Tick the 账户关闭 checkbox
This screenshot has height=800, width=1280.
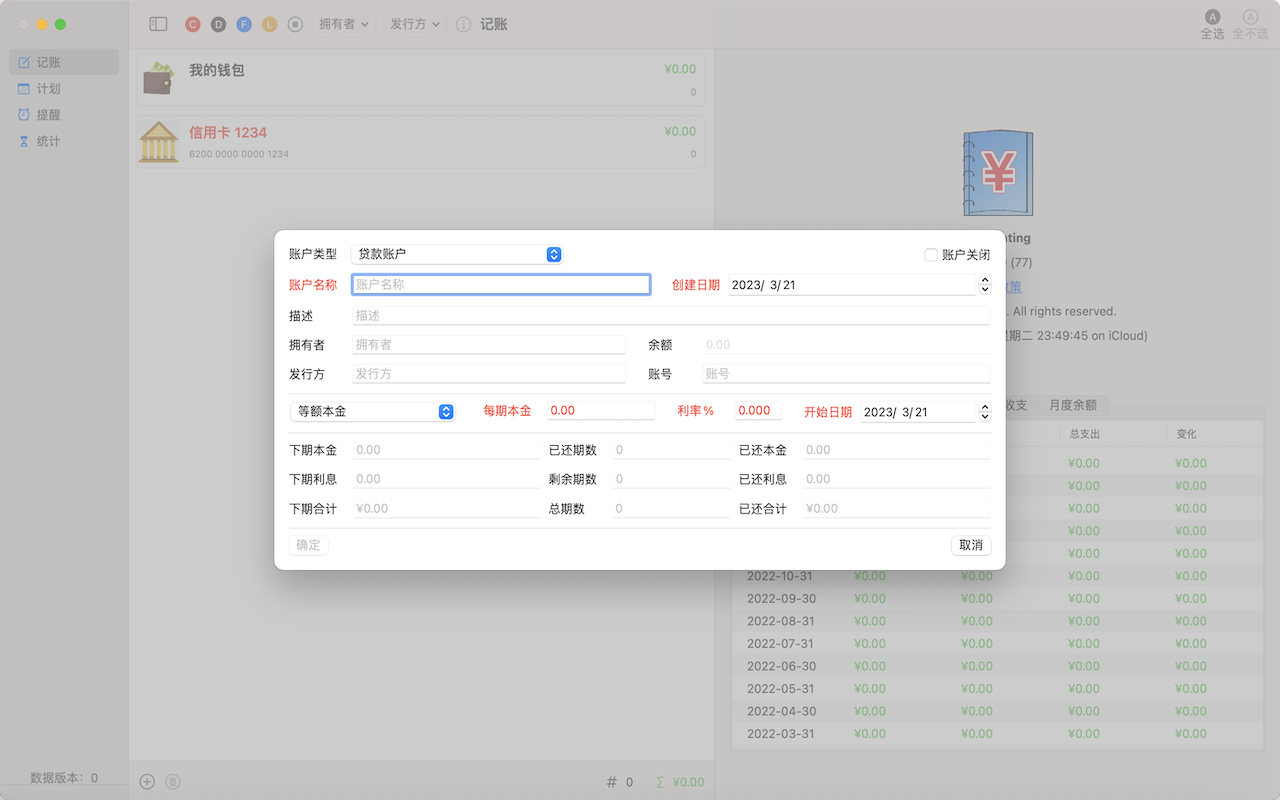click(931, 255)
